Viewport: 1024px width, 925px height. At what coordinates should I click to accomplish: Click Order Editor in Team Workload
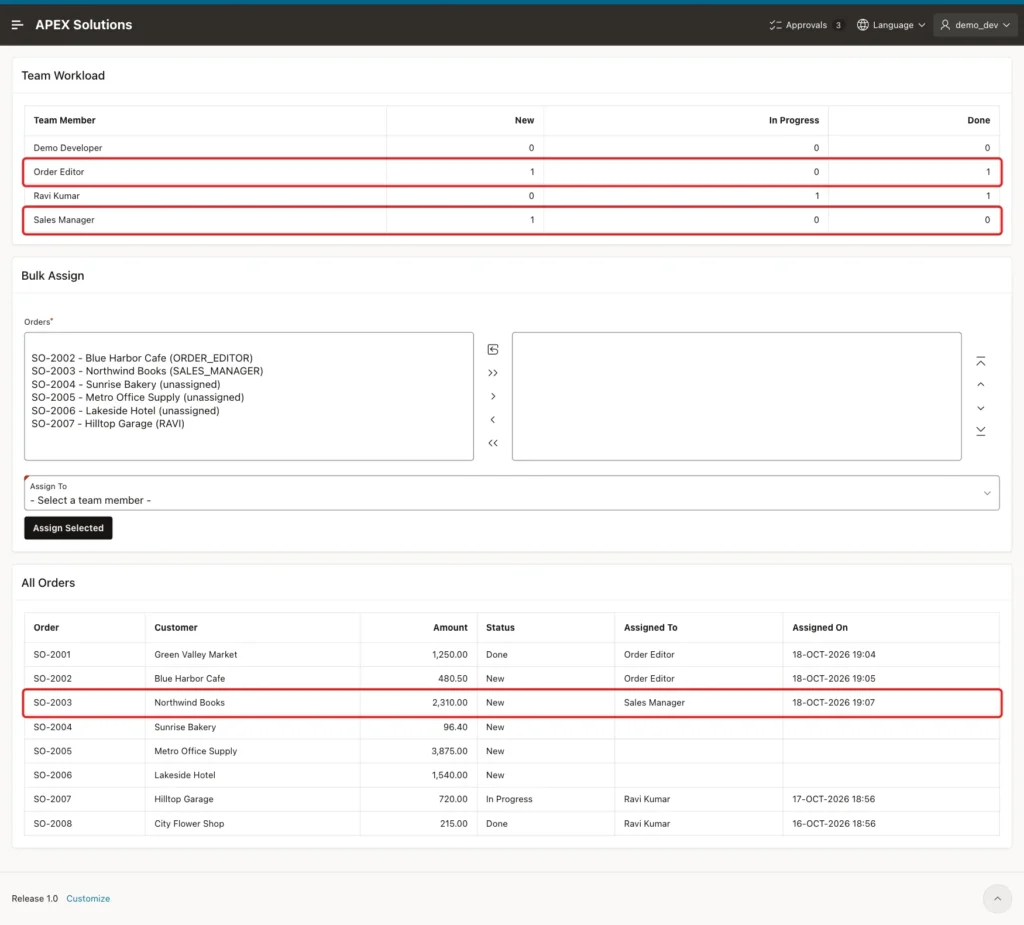coord(59,172)
